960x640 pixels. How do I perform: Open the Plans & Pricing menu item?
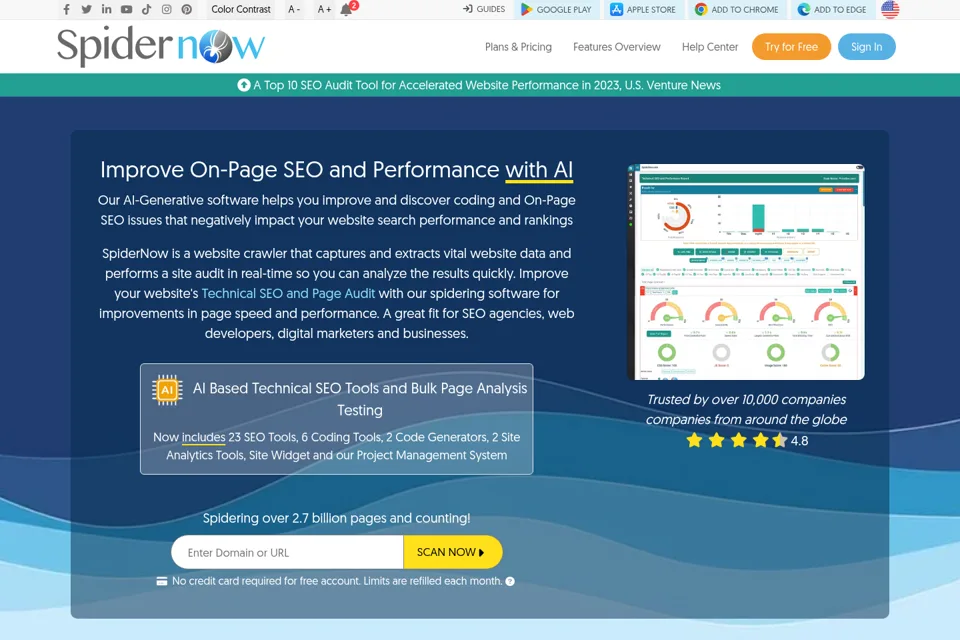[518, 47]
